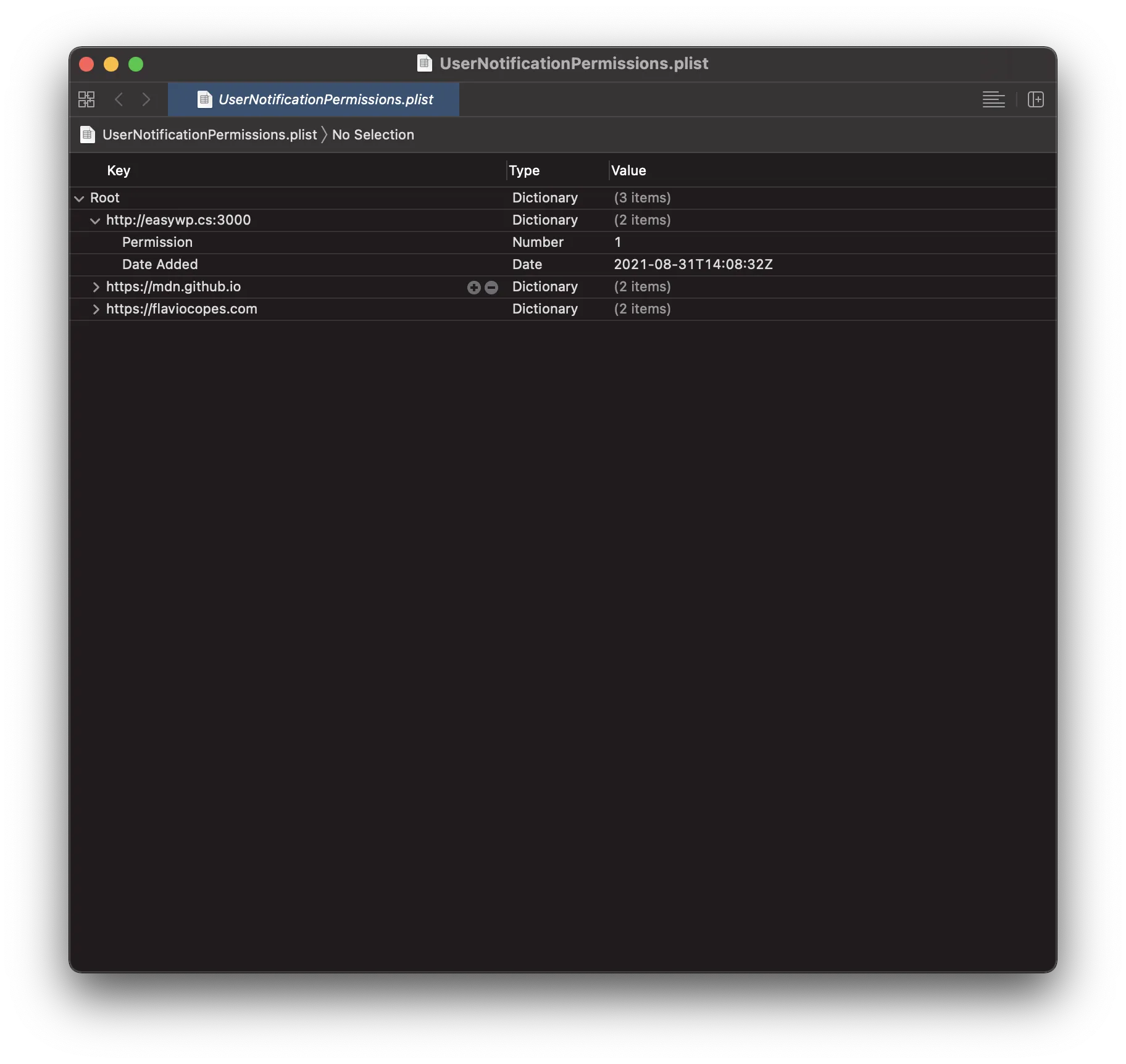Go forward with the right arrow
Screen dimensions: 1126x1064
click(146, 99)
